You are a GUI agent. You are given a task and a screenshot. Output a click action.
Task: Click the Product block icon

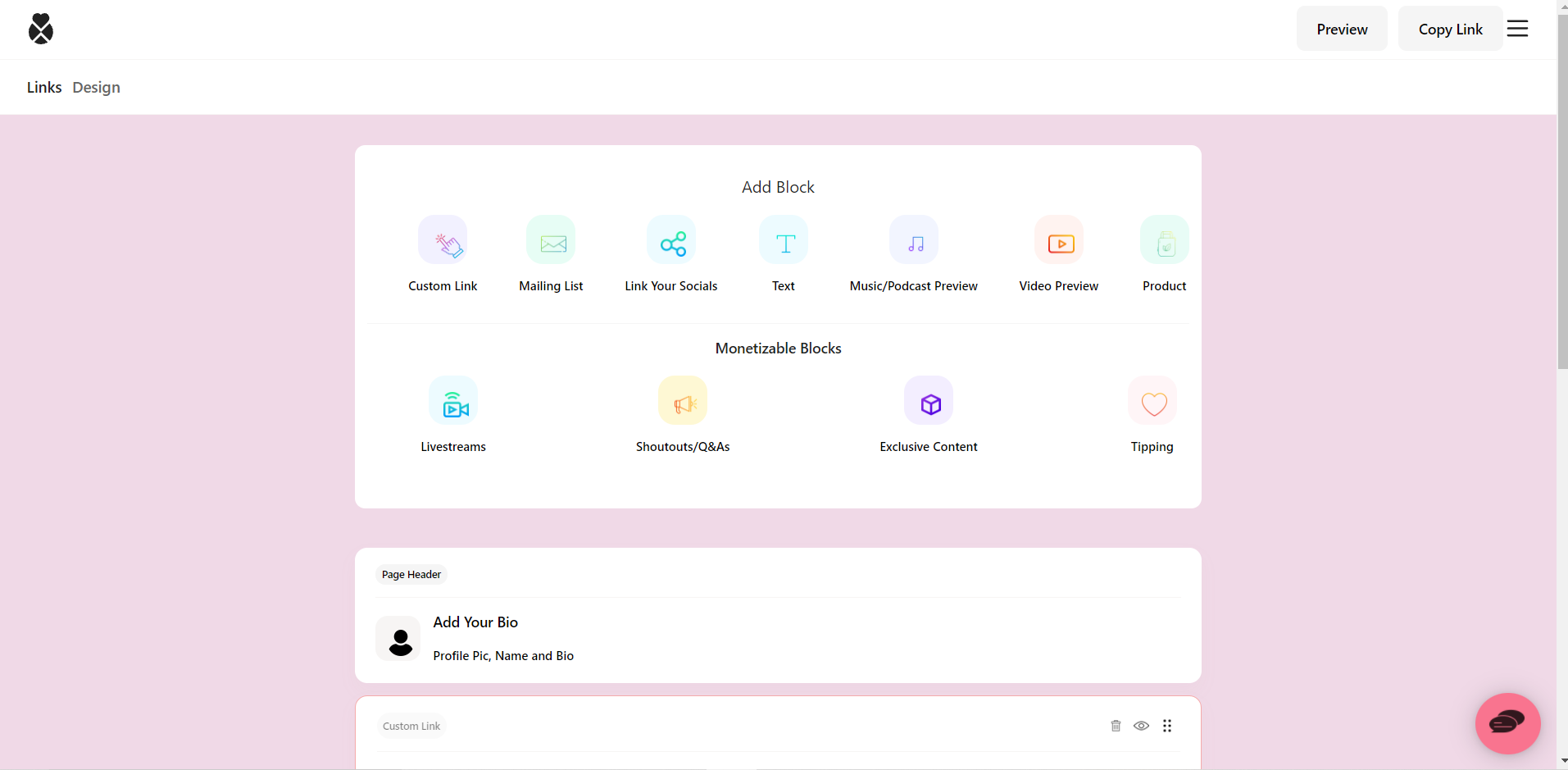tap(1165, 240)
